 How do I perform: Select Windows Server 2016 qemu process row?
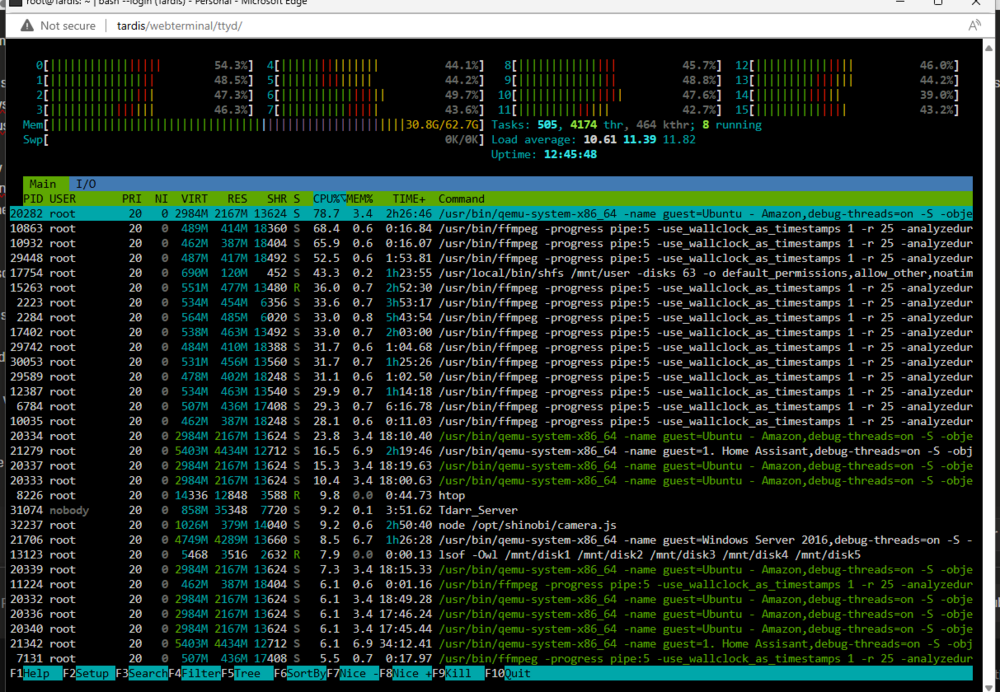point(491,540)
